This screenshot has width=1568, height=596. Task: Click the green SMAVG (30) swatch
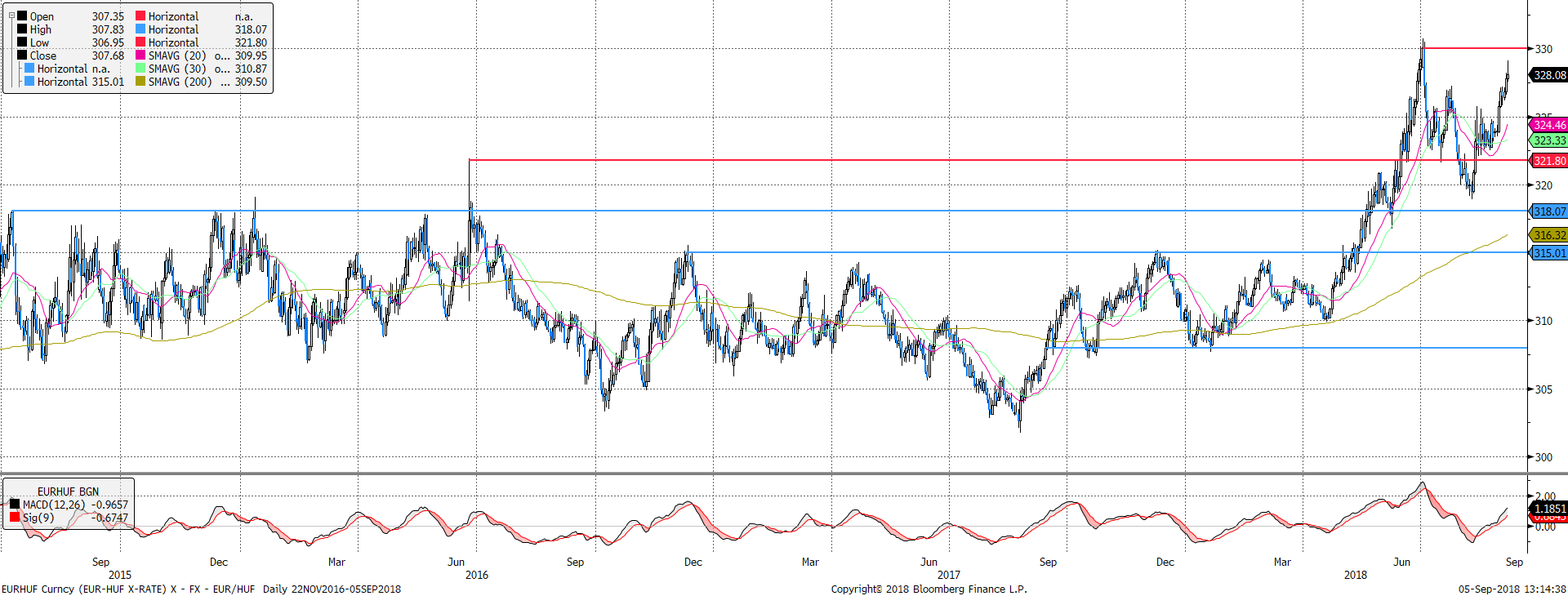(140, 68)
